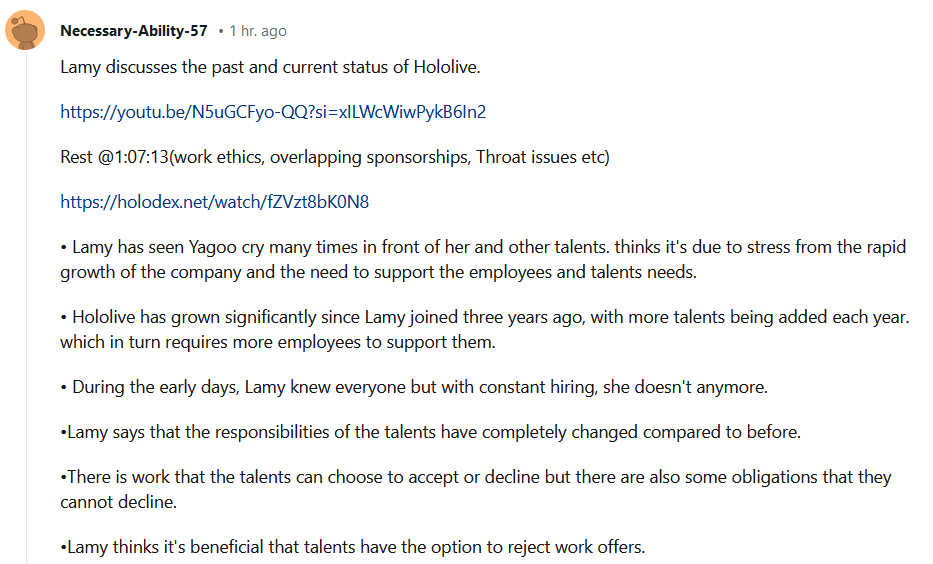Click the 'which in turn requires' line
Viewport: 933px width, 564px height.
[278, 342]
